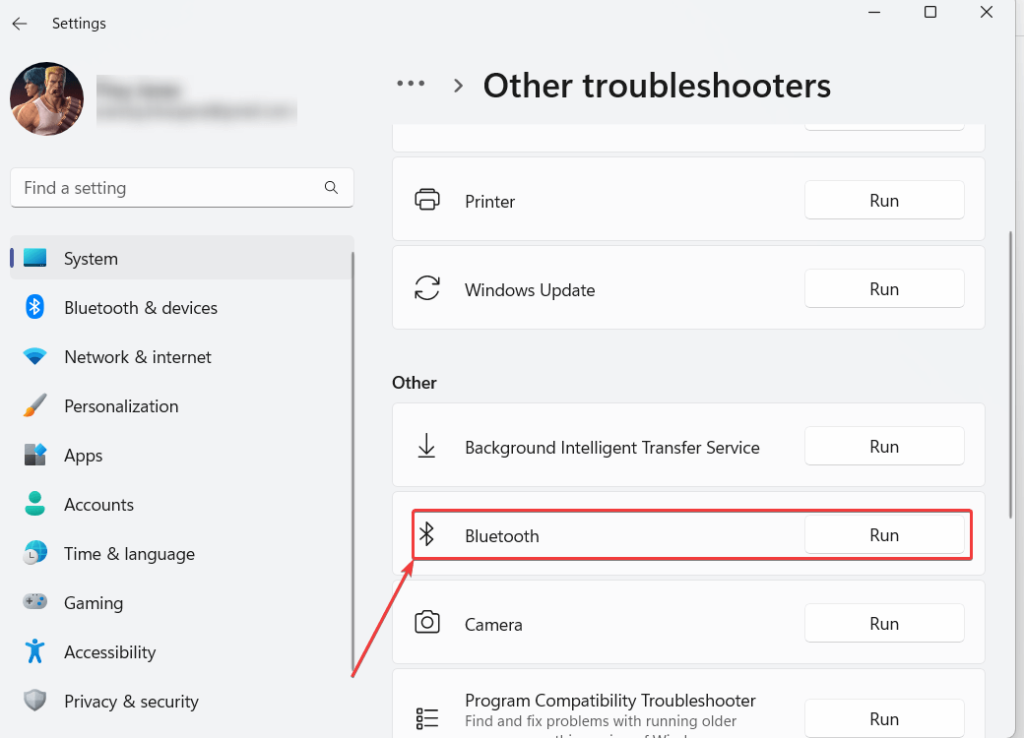Open Apps settings category
The width and height of the screenshot is (1024, 738).
83,456
